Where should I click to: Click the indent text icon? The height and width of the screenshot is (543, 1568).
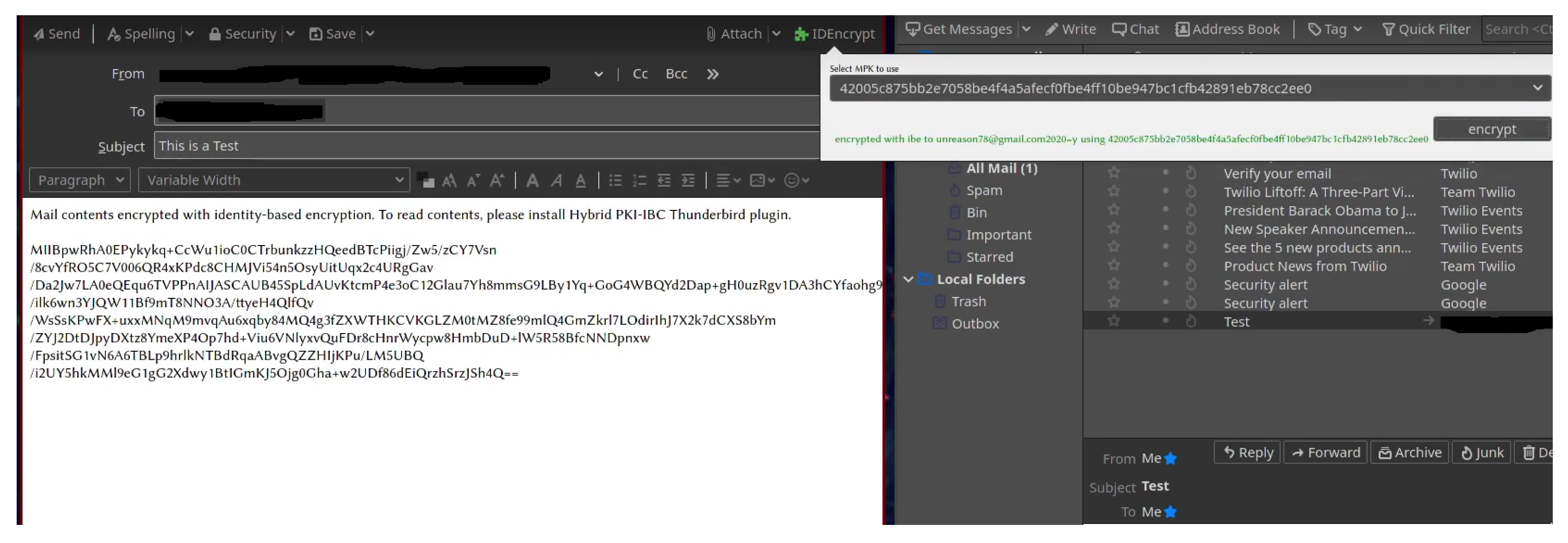688,181
